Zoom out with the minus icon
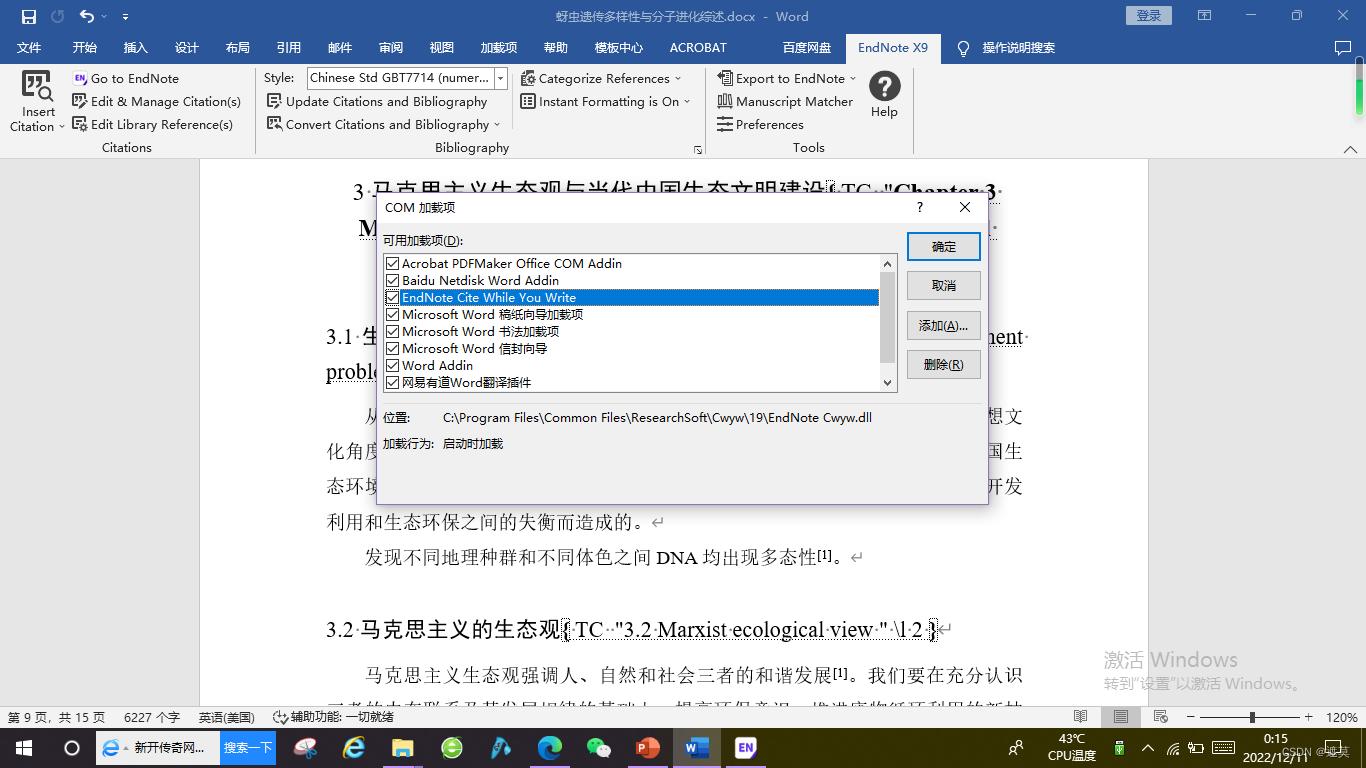Screen dimensions: 1366x768 coord(1189,717)
